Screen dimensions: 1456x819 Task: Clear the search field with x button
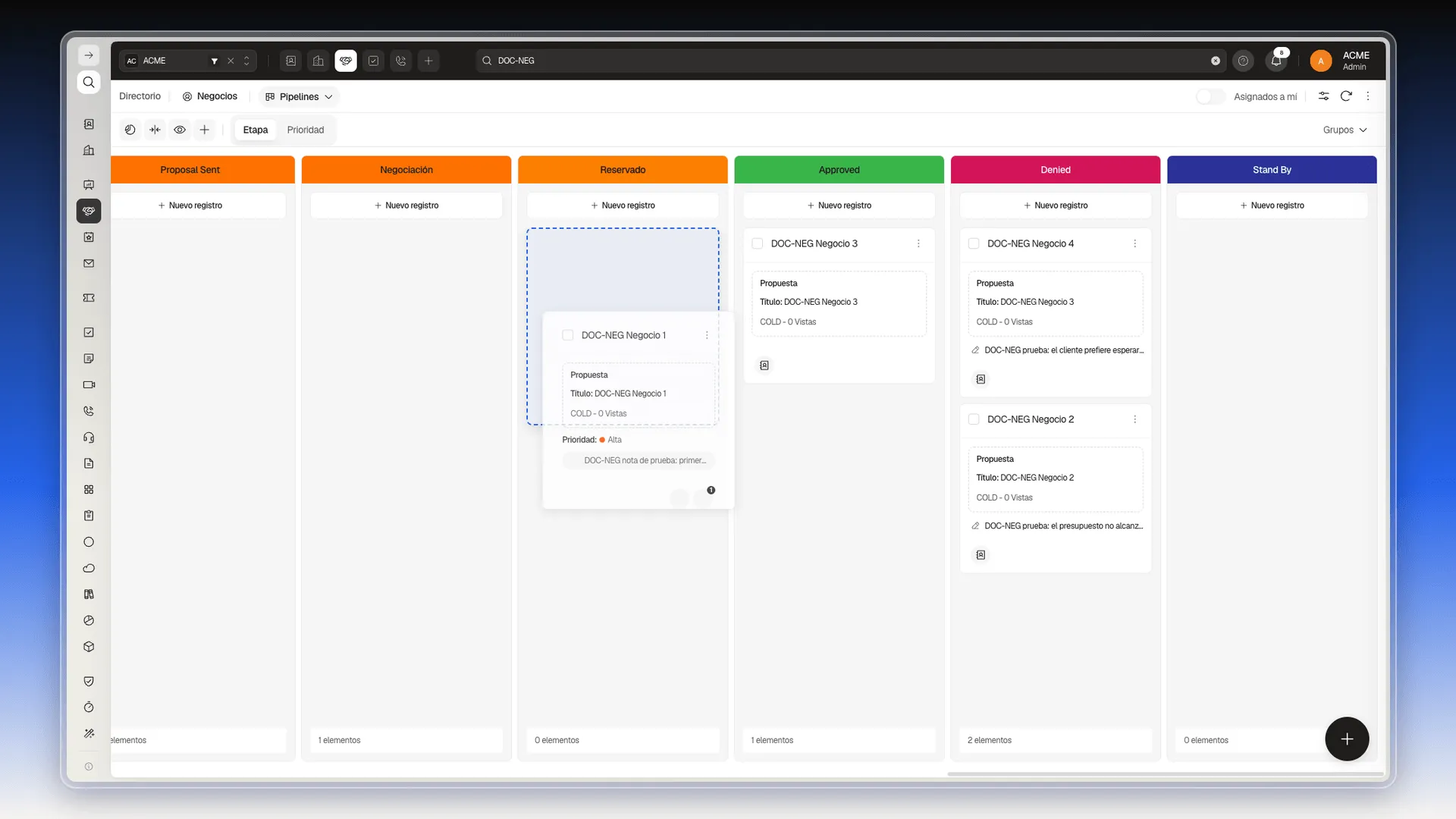pos(1216,61)
